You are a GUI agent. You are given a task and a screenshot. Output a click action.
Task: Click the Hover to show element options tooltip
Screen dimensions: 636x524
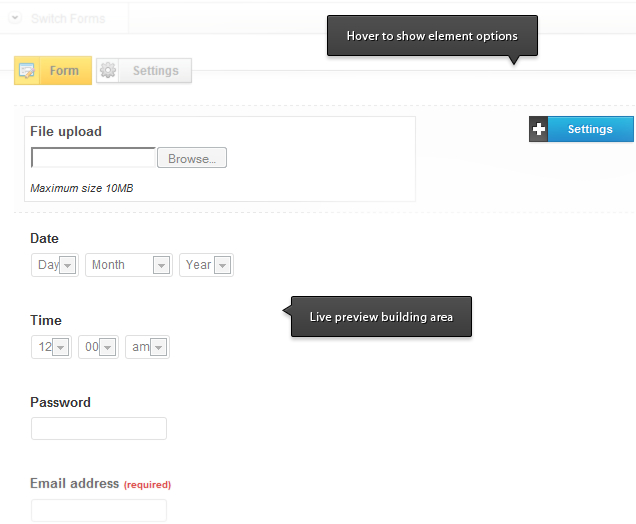pyautogui.click(x=432, y=36)
